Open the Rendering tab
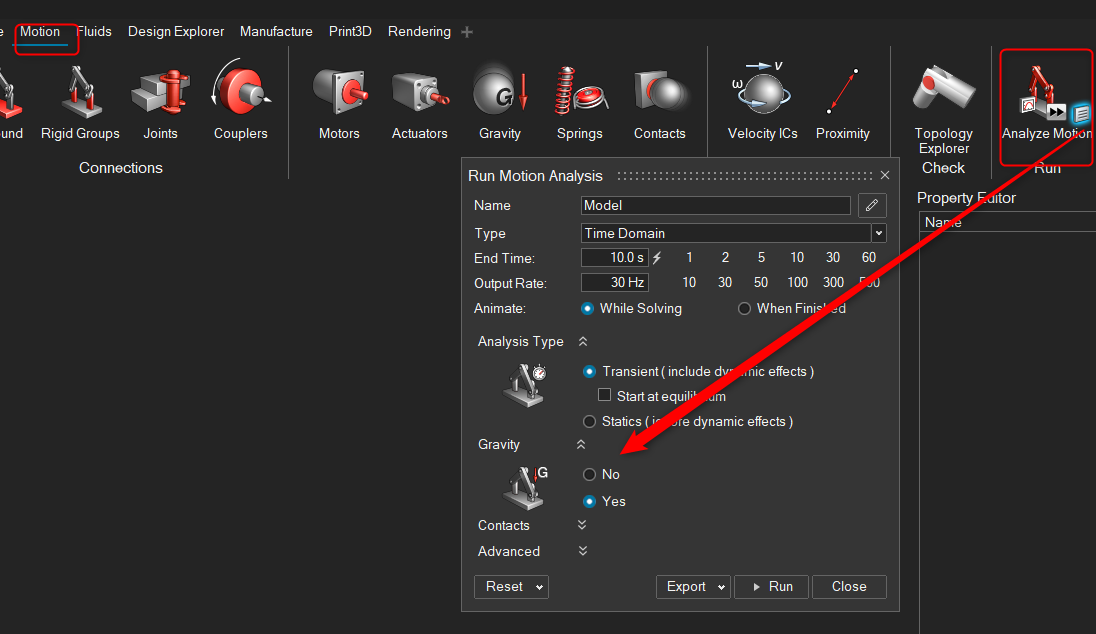This screenshot has height=634, width=1096. (419, 31)
